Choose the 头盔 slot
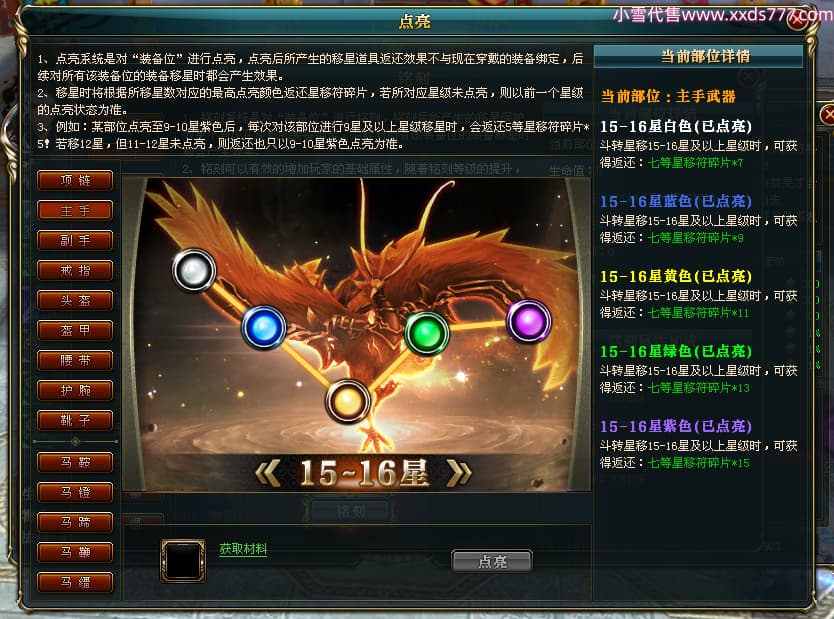The width and height of the screenshot is (834, 619). pos(75,300)
